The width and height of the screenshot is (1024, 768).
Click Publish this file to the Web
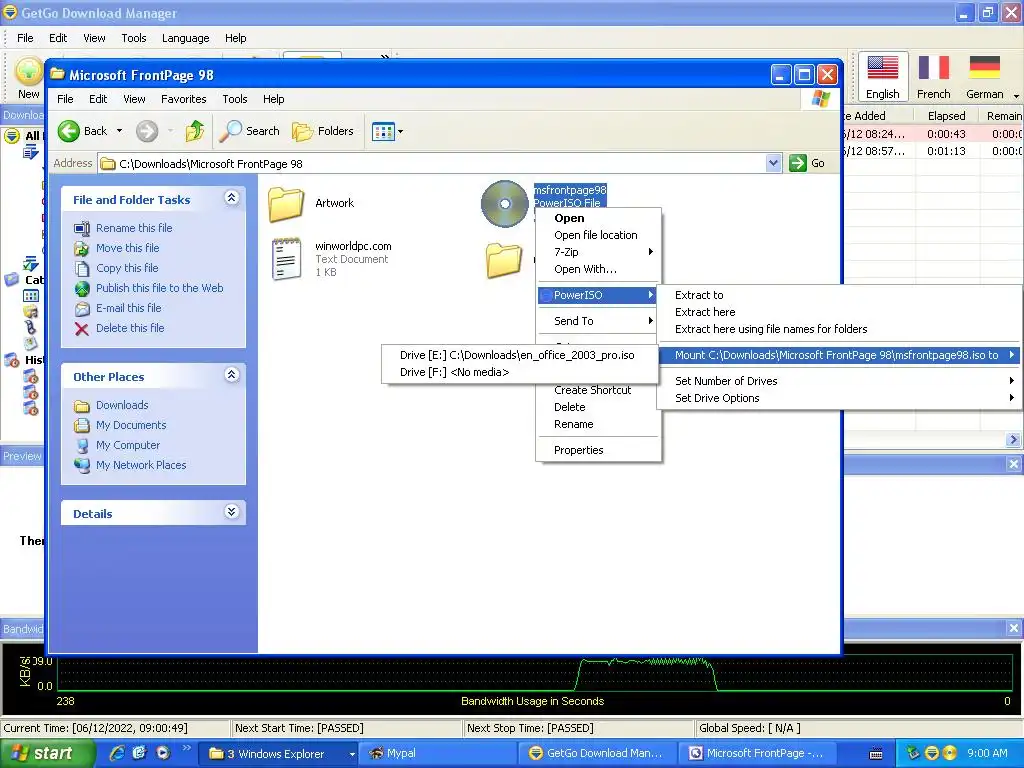coord(159,288)
